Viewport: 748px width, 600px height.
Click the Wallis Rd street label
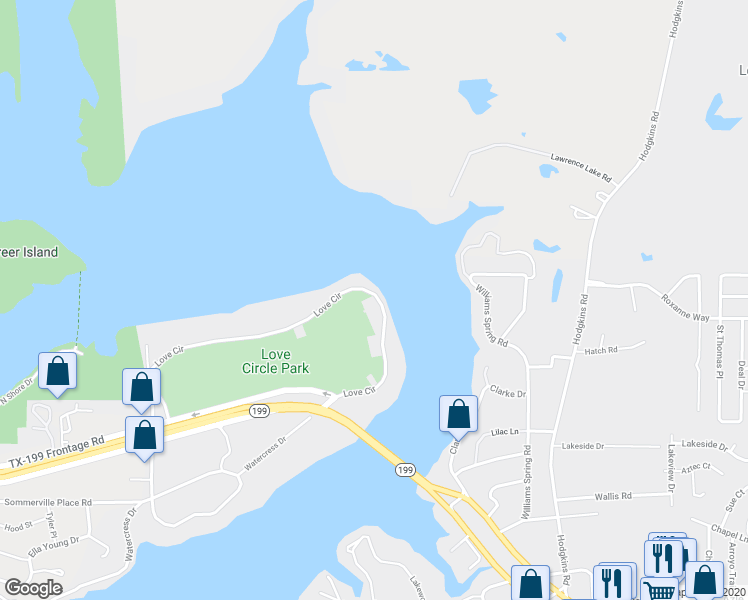613,497
